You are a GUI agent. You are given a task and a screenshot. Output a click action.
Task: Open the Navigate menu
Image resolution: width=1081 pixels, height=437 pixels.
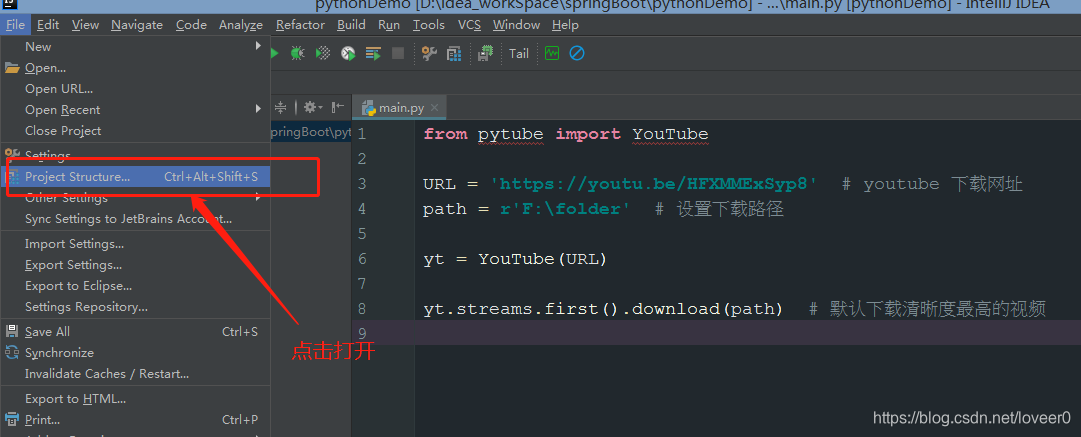click(137, 25)
